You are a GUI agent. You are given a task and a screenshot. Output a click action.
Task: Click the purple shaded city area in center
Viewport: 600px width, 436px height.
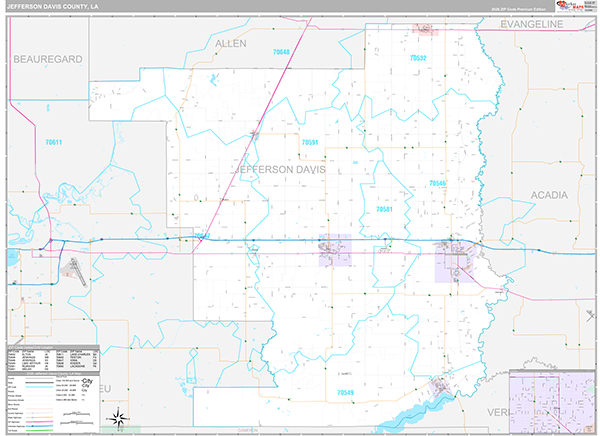[x=335, y=251]
